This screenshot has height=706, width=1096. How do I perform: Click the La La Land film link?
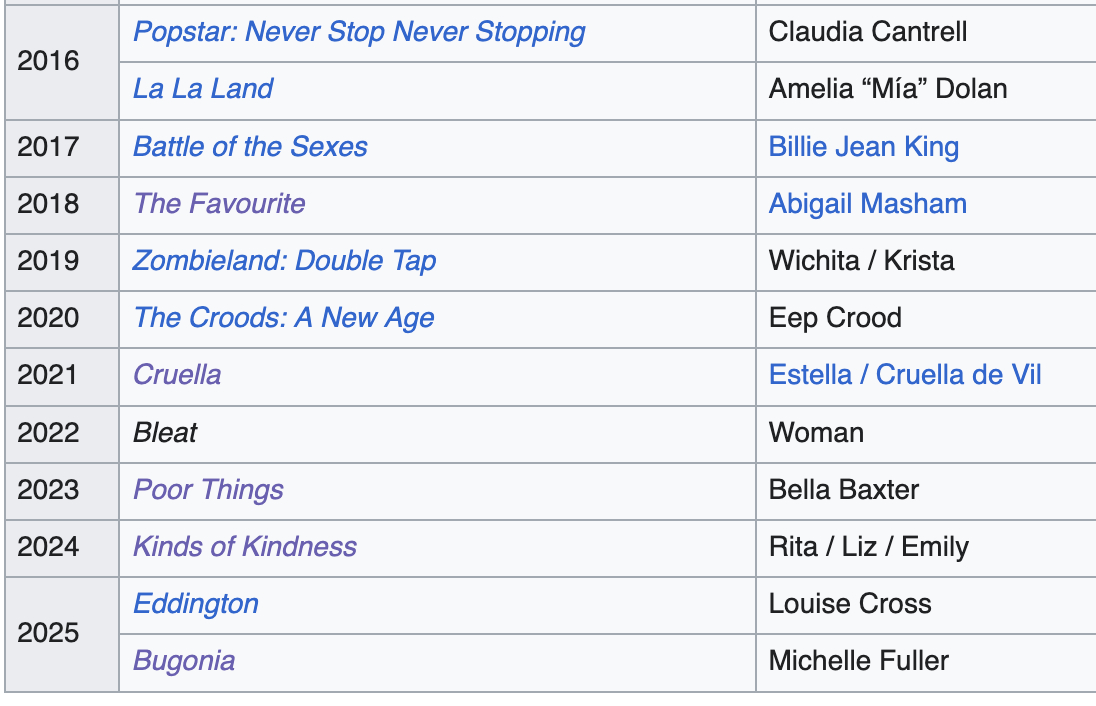[x=203, y=89]
